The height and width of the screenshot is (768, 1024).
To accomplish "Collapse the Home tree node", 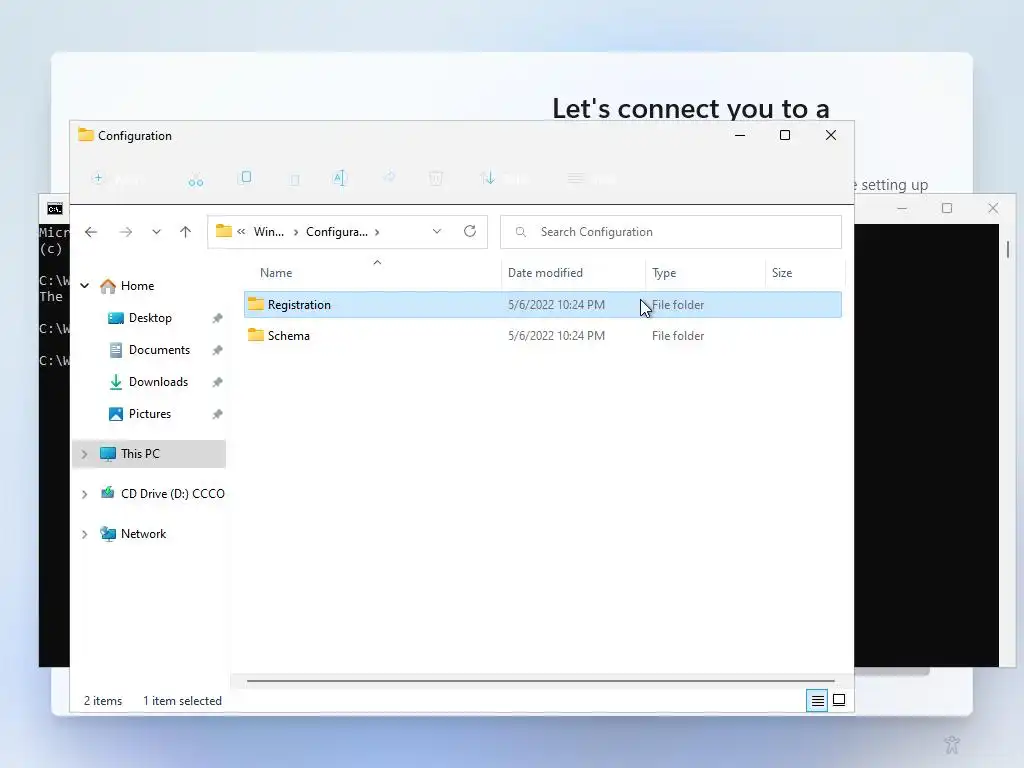I will 85,285.
